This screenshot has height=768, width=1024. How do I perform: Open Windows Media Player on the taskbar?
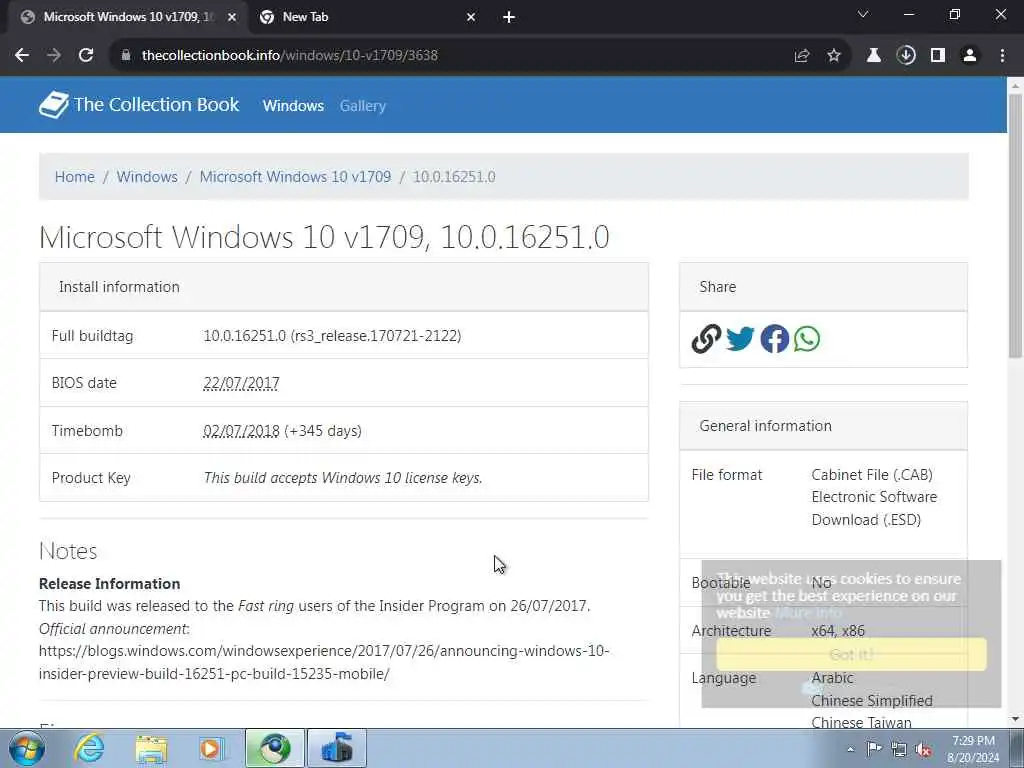[211, 748]
